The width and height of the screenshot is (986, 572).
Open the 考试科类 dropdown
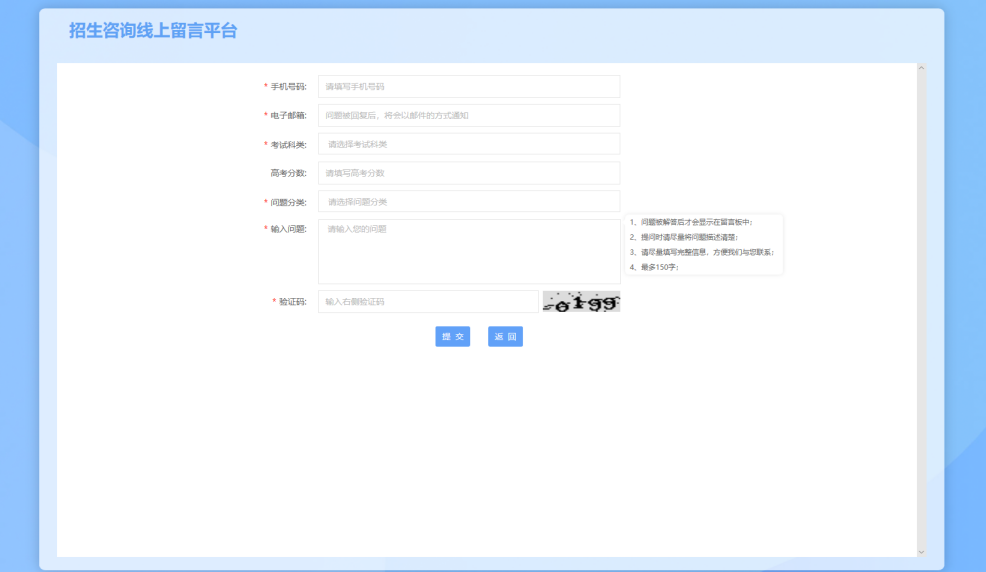[x=468, y=144]
